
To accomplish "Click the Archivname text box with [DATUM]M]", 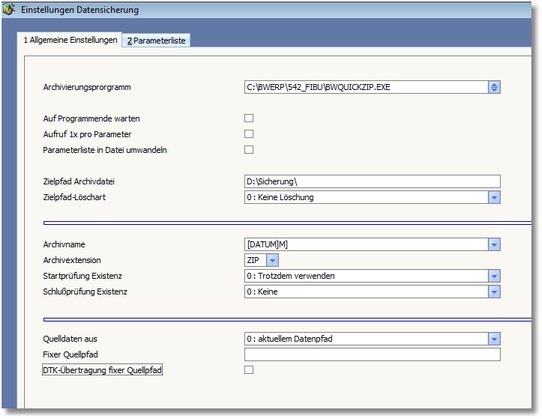I will tap(366, 244).
